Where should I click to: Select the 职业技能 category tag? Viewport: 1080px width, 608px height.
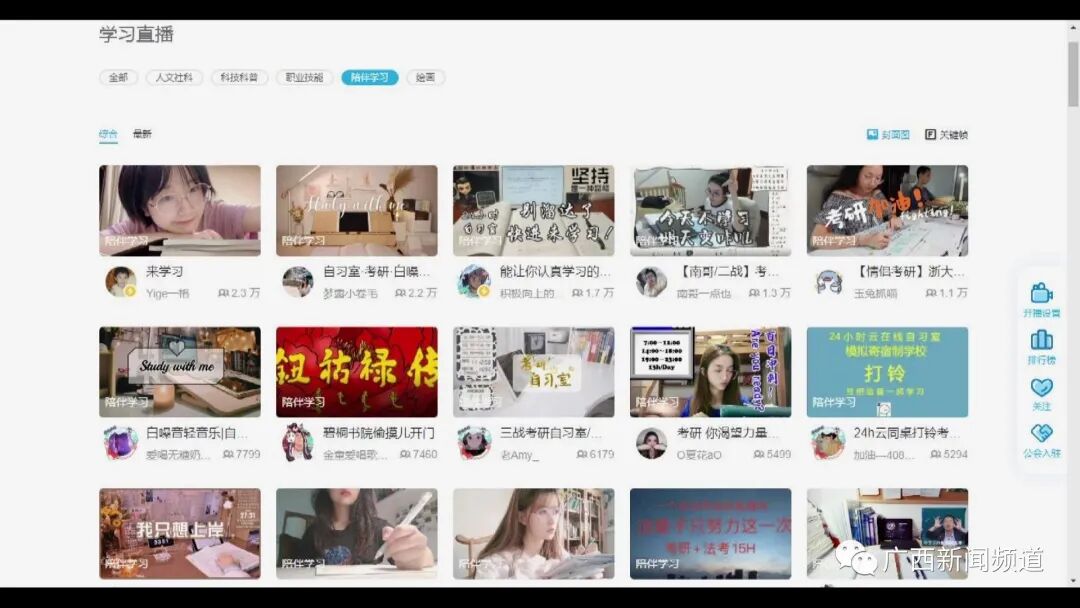point(304,78)
